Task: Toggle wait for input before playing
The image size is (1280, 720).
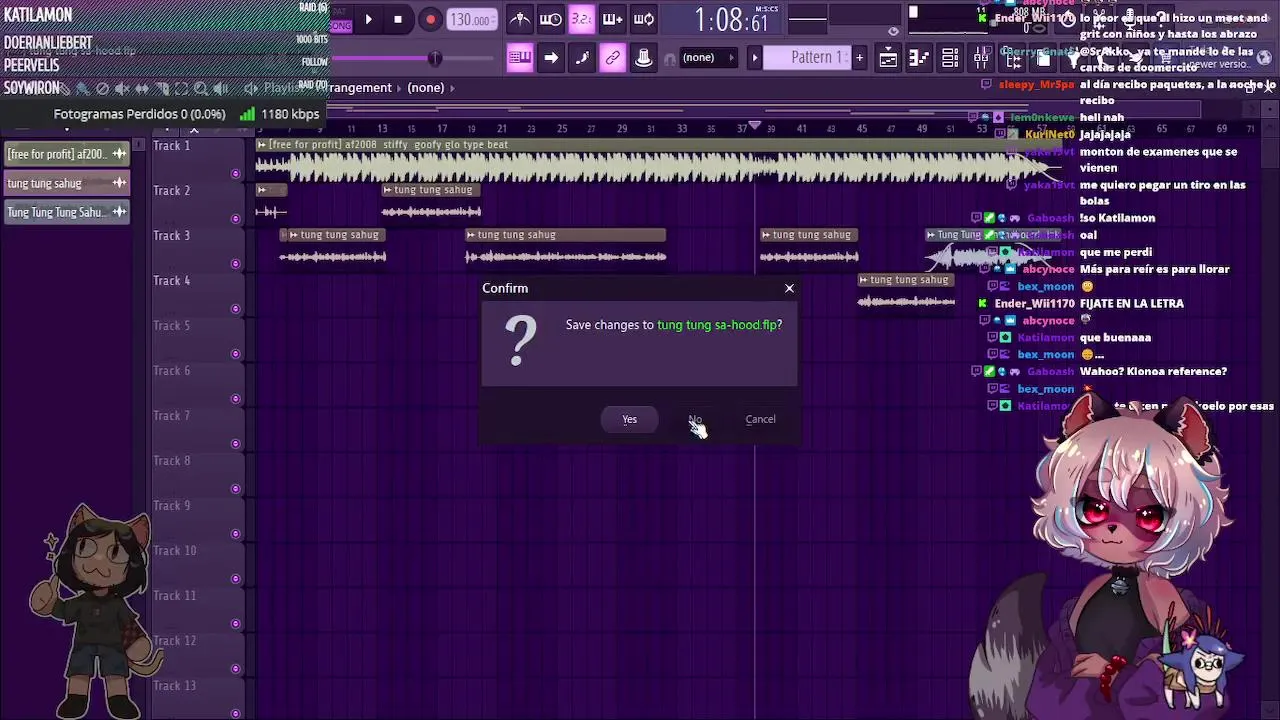Action: pyautogui.click(x=551, y=19)
